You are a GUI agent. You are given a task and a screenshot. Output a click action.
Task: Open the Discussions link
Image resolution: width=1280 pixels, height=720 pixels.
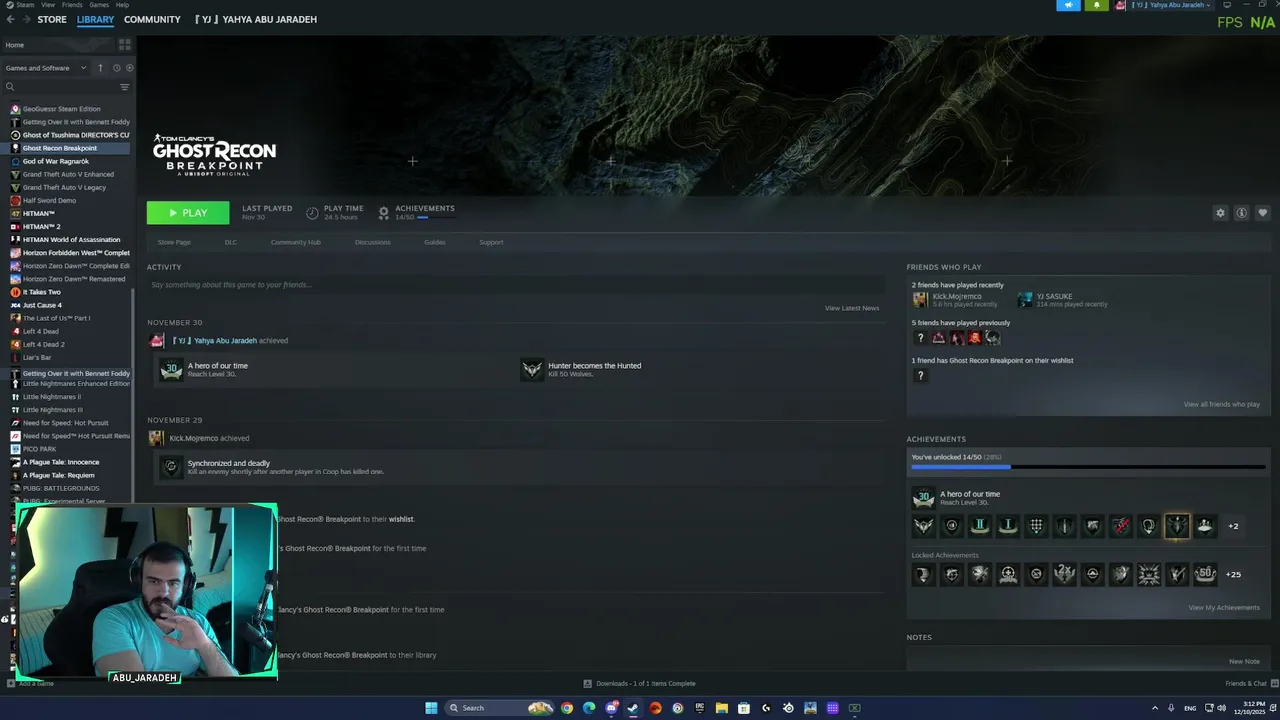pos(372,242)
